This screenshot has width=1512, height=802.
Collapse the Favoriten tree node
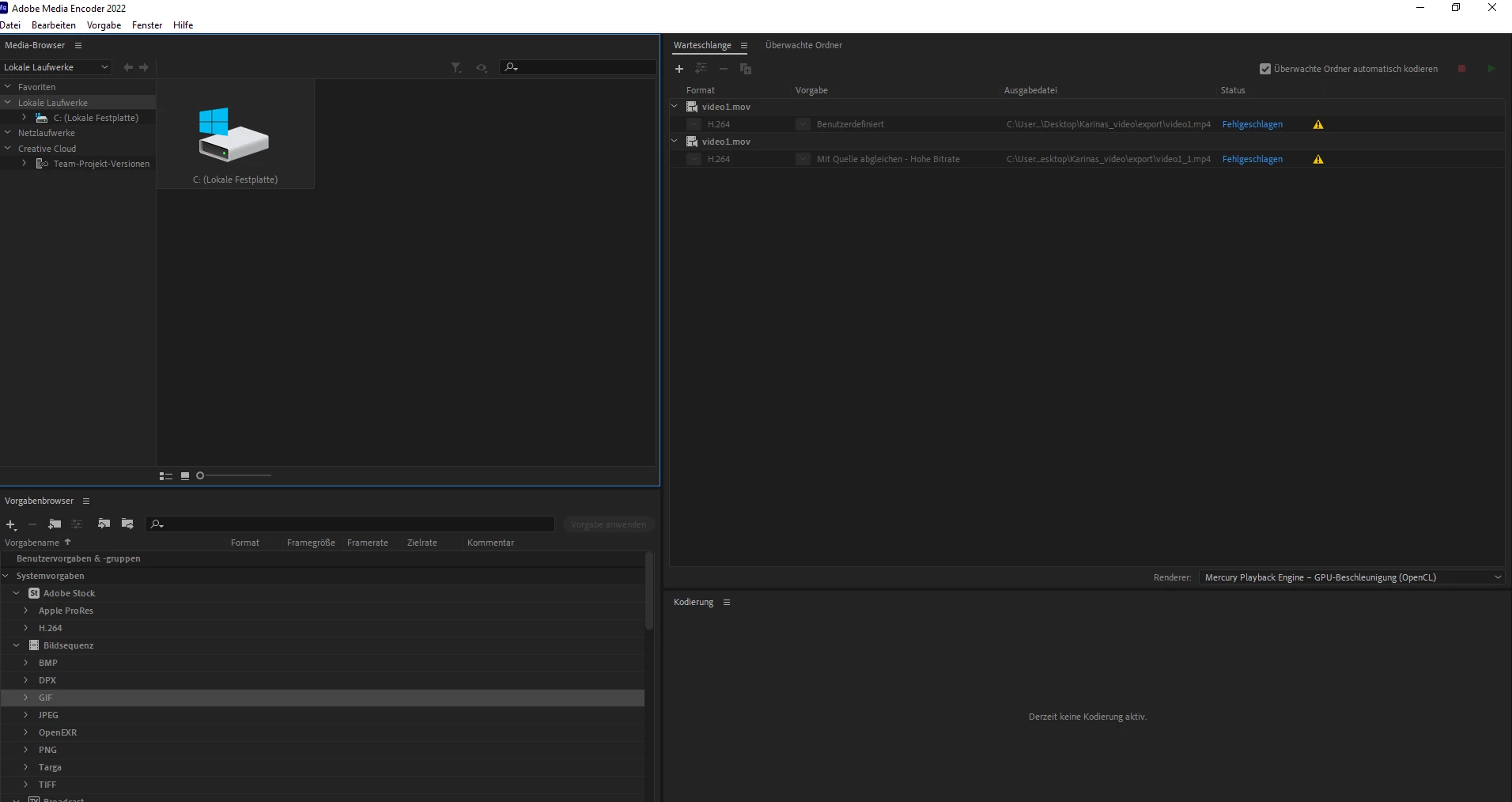pos(8,87)
